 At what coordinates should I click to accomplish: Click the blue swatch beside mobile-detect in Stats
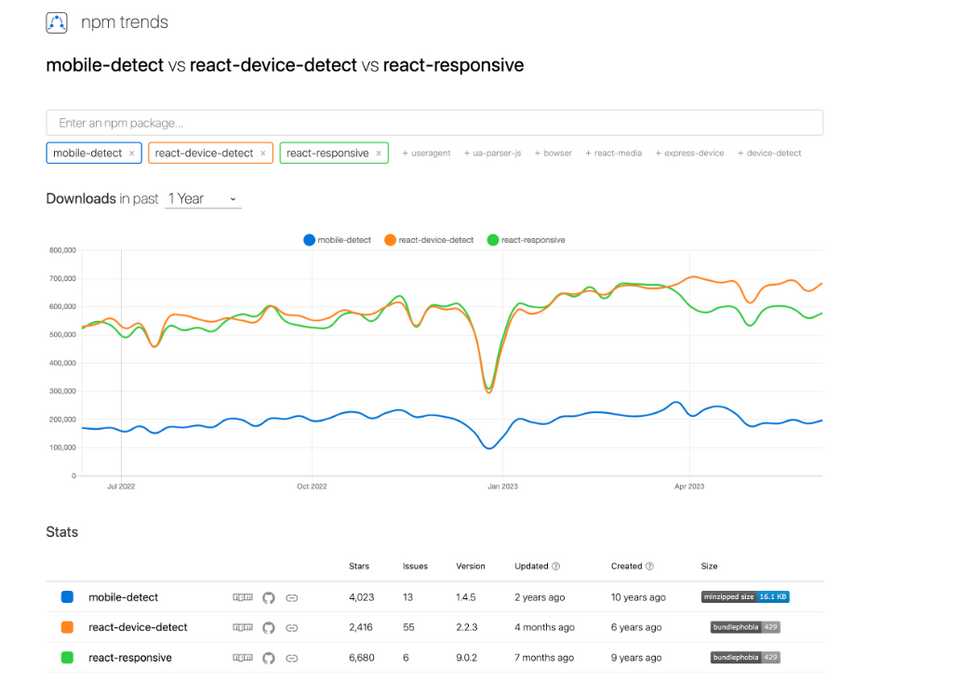(67, 597)
